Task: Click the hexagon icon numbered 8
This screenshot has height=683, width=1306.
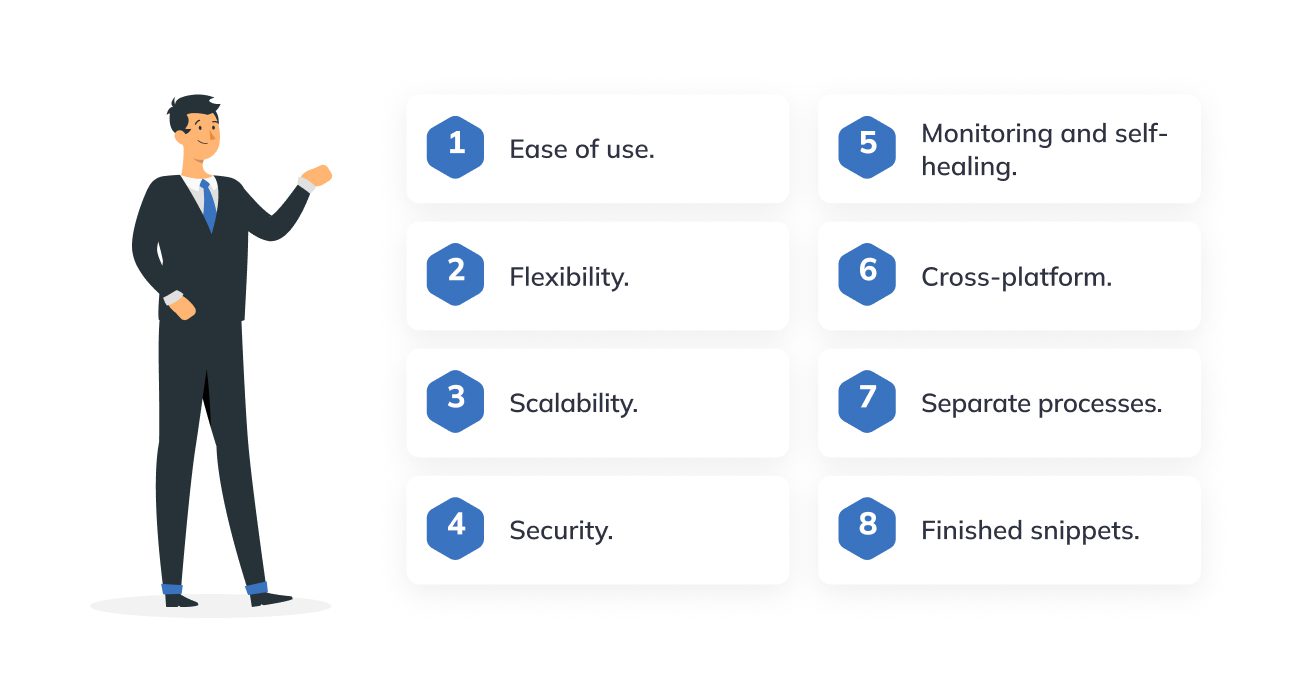Action: [x=867, y=528]
